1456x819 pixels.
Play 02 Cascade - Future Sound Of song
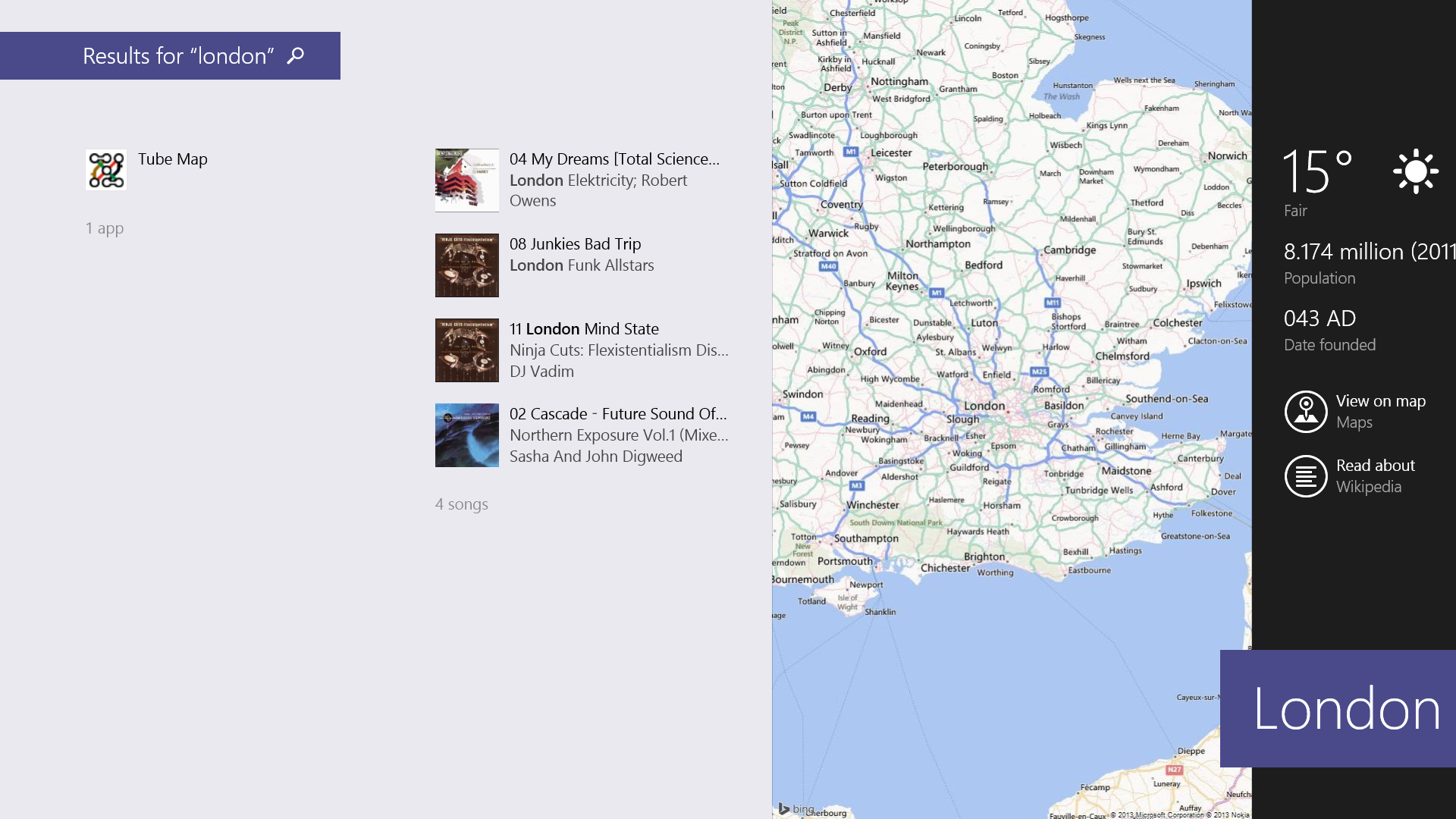[582, 435]
